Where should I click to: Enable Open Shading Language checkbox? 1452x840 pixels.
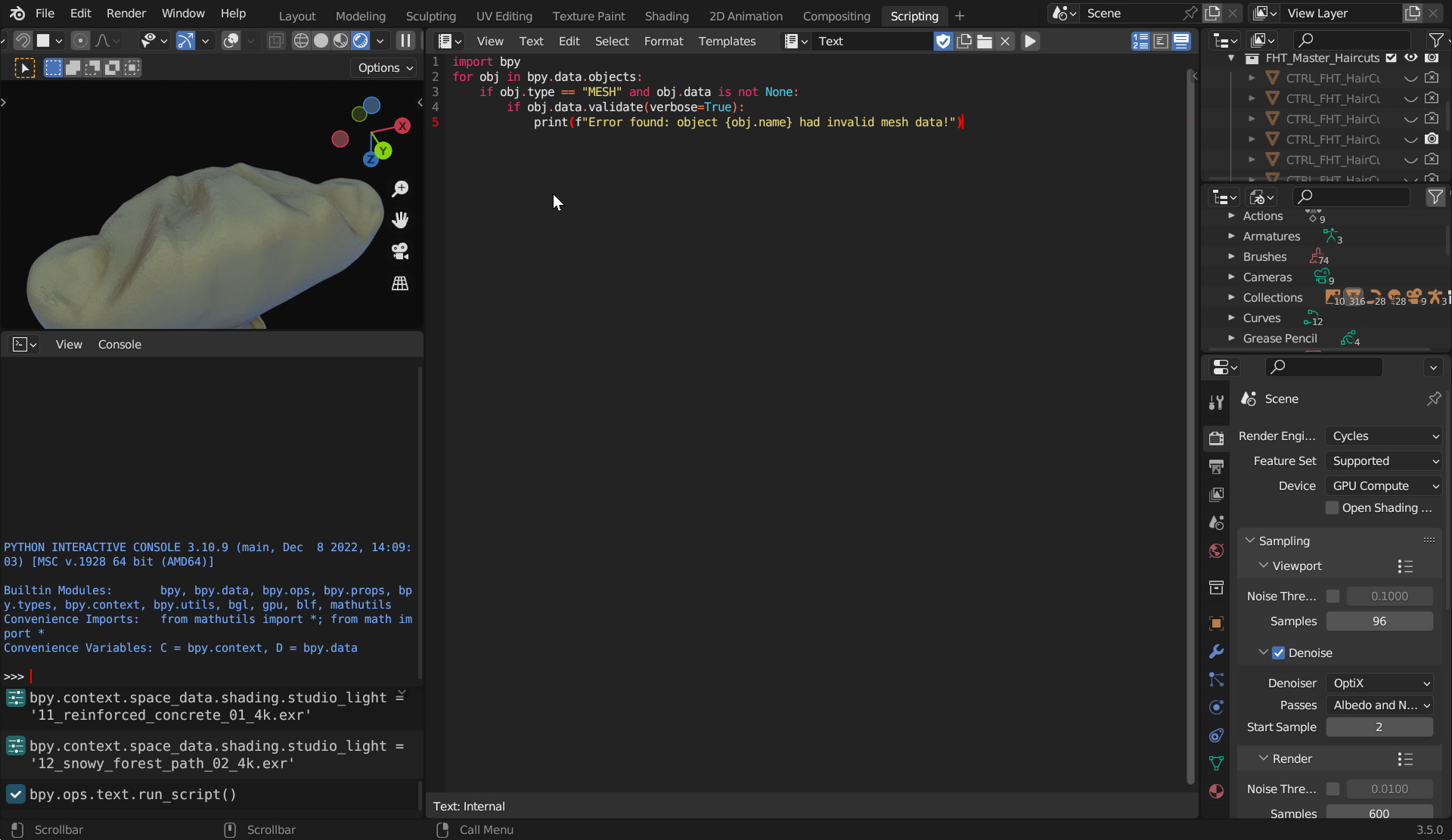pyautogui.click(x=1333, y=508)
